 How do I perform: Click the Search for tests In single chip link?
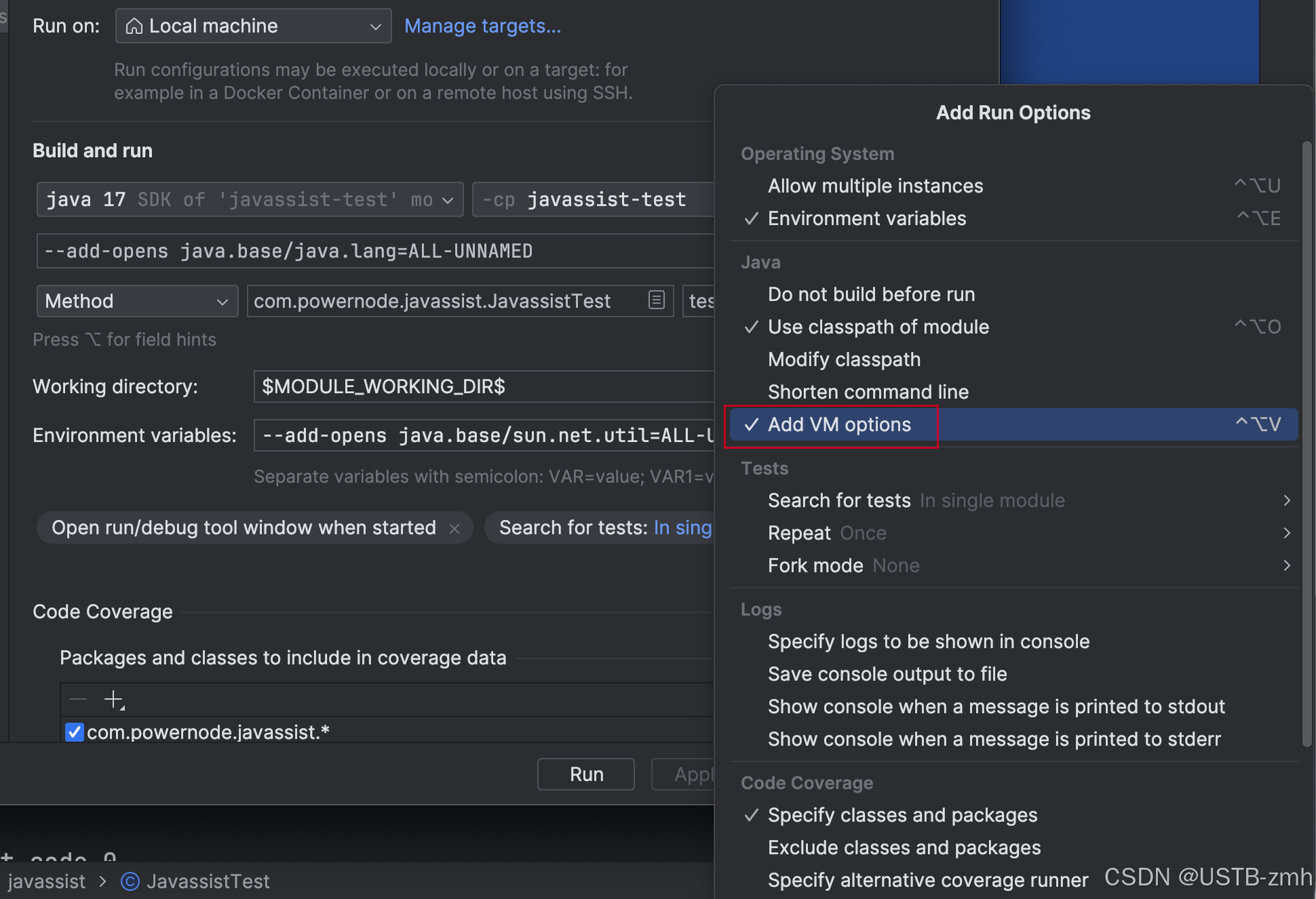point(683,527)
